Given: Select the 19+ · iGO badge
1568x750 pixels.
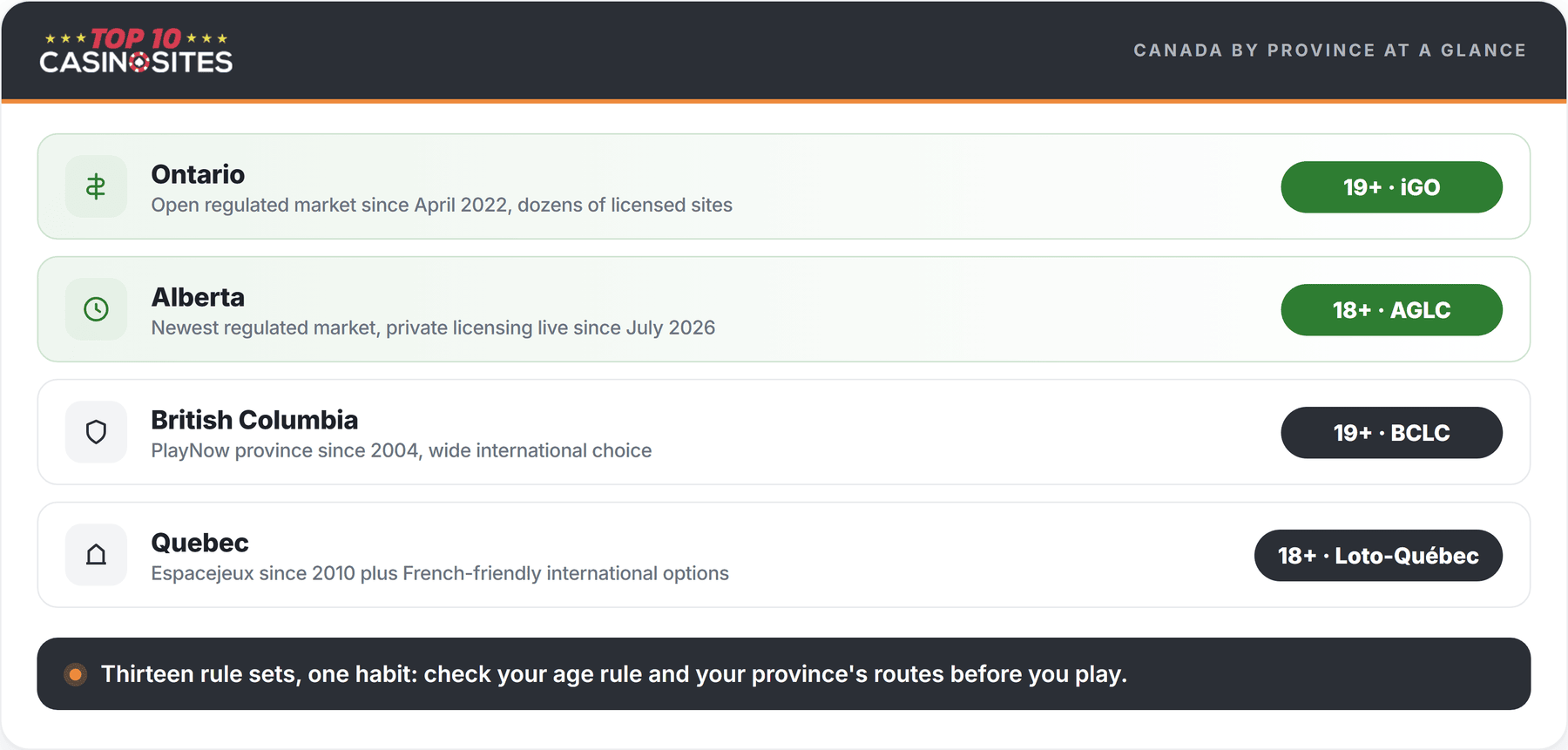Looking at the screenshot, I should pos(1391,187).
